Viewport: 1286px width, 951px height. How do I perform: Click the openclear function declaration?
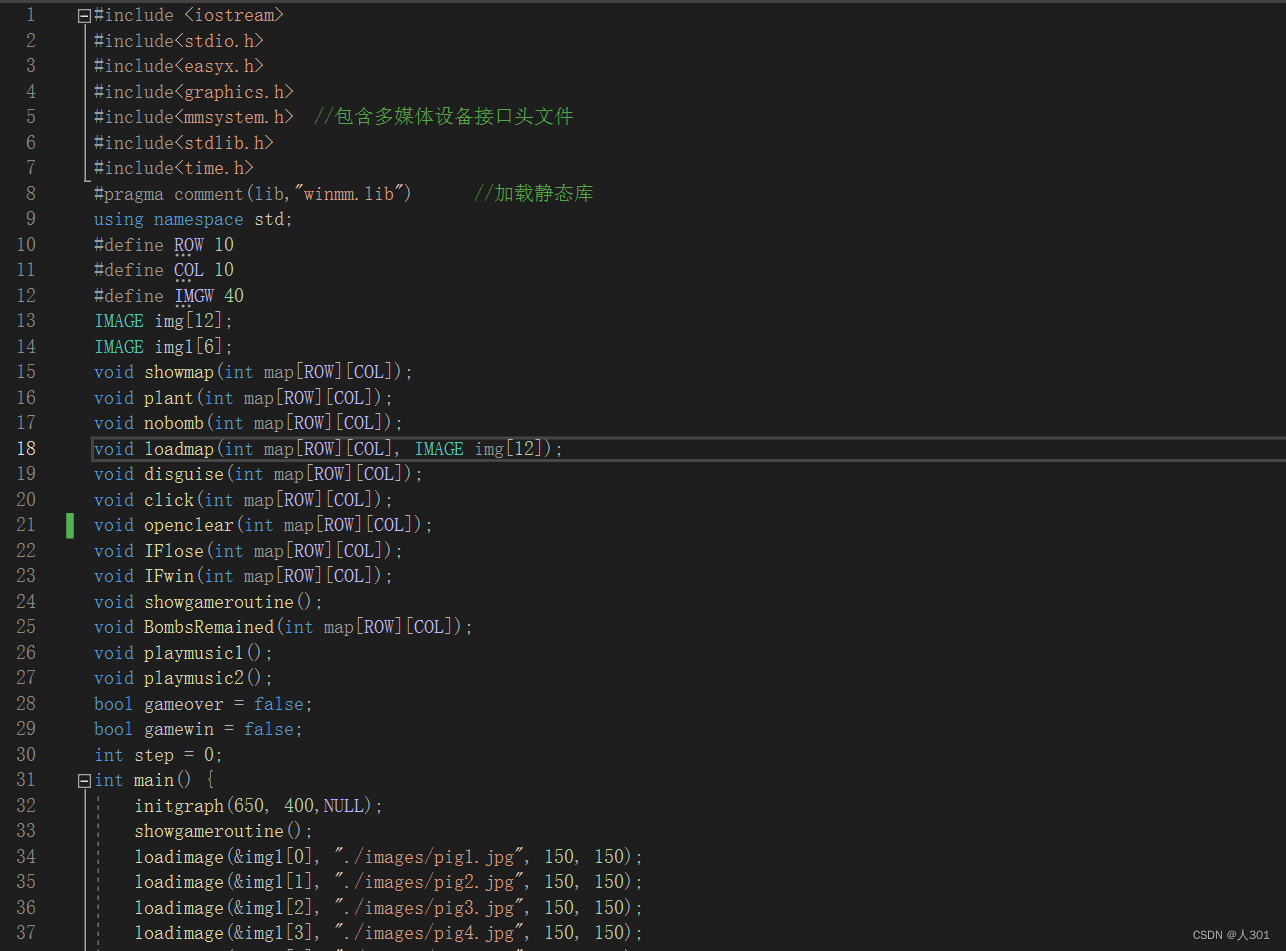pyautogui.click(x=264, y=525)
